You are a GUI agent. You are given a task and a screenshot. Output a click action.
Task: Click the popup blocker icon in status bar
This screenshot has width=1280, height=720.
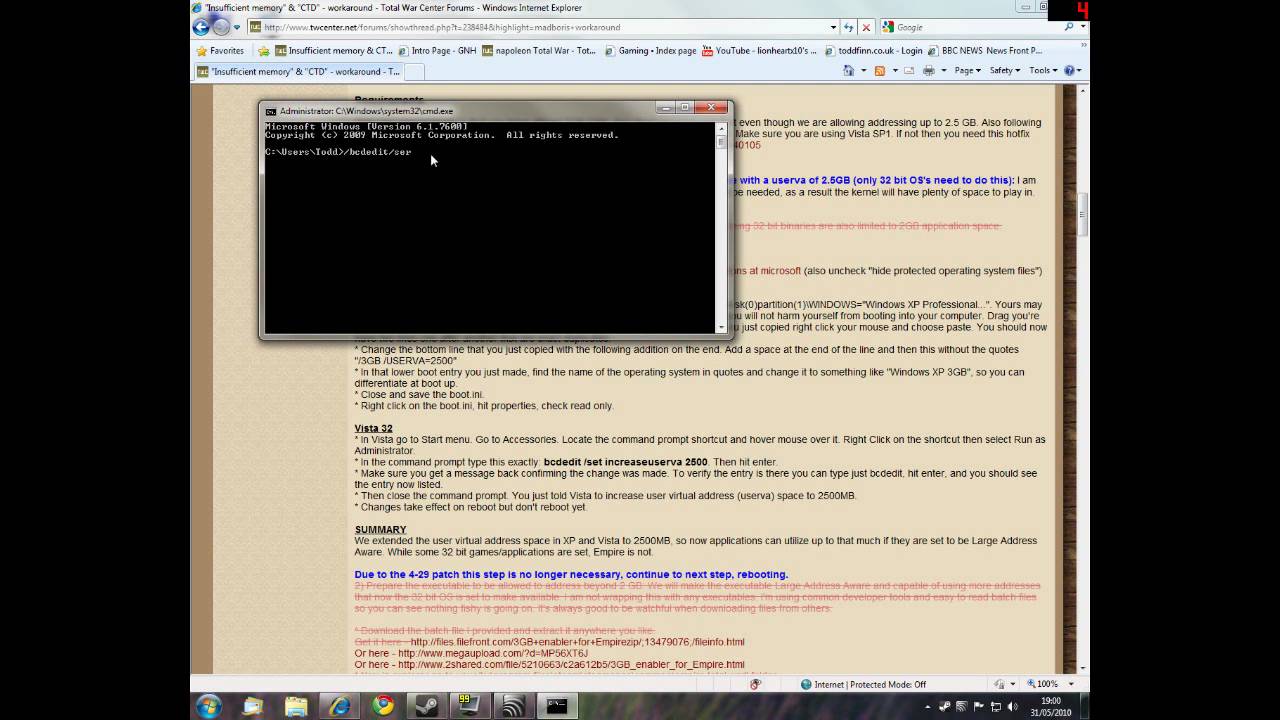tap(755, 684)
